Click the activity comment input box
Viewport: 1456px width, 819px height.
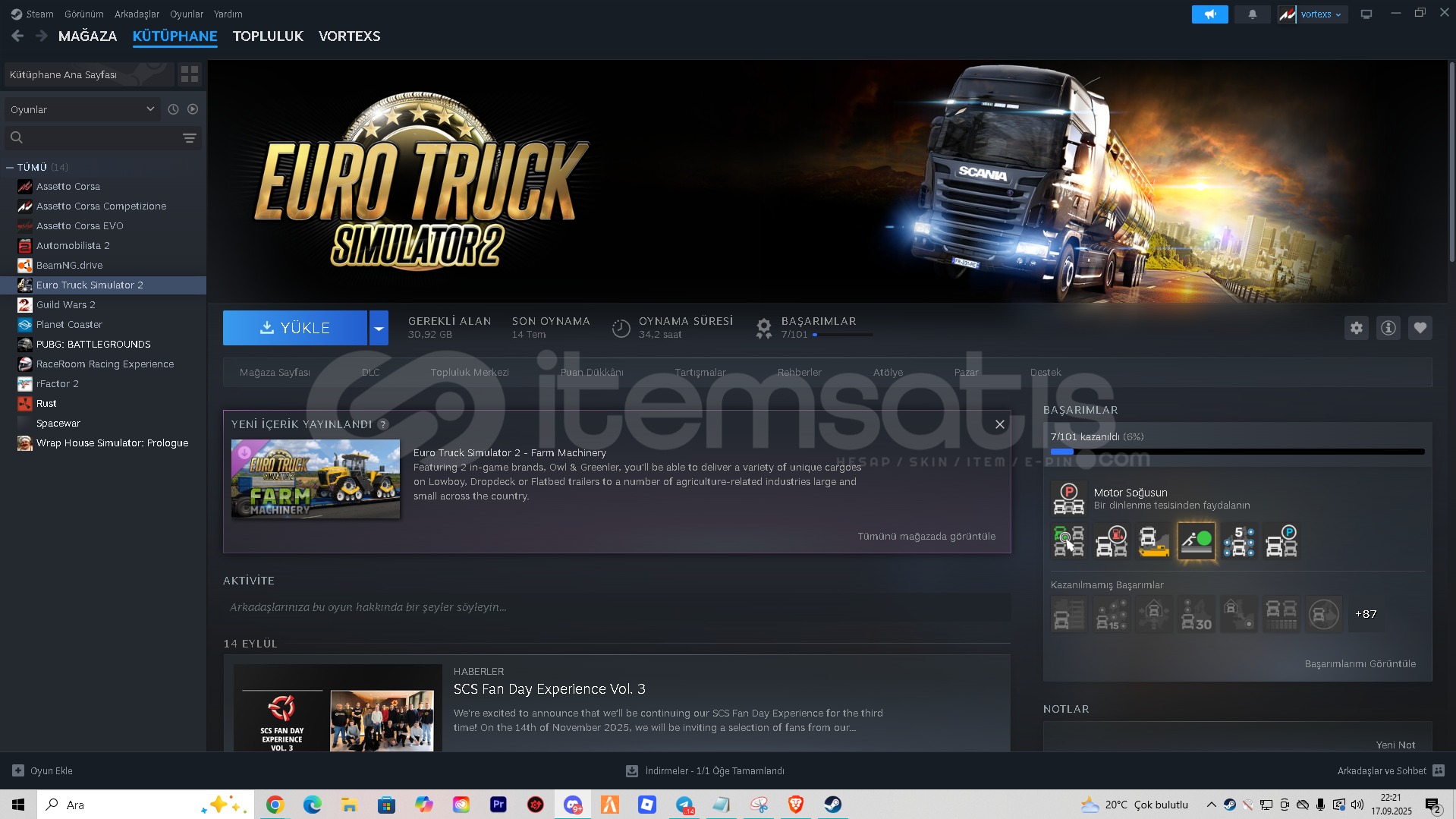pos(617,607)
